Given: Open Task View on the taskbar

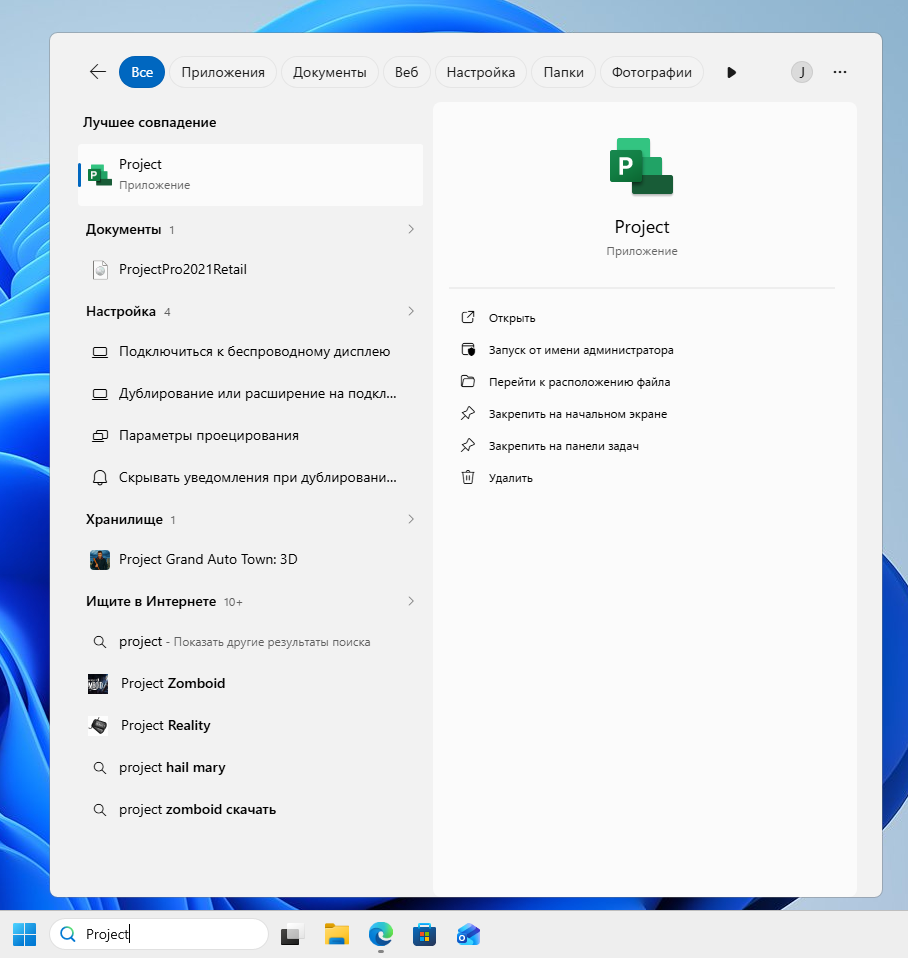Looking at the screenshot, I should pyautogui.click(x=292, y=935).
